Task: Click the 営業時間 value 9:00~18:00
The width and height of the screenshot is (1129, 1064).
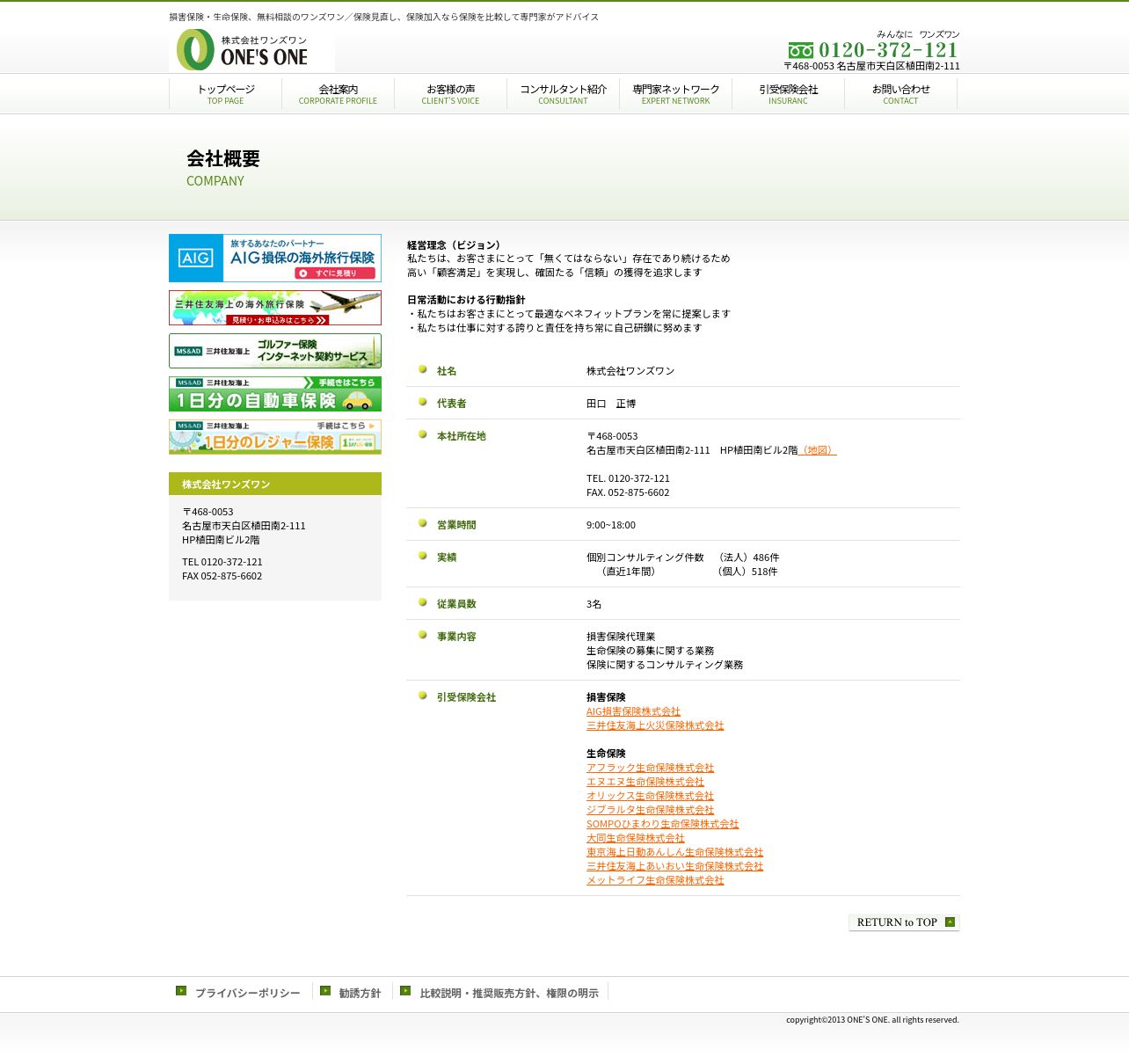Action: [611, 525]
